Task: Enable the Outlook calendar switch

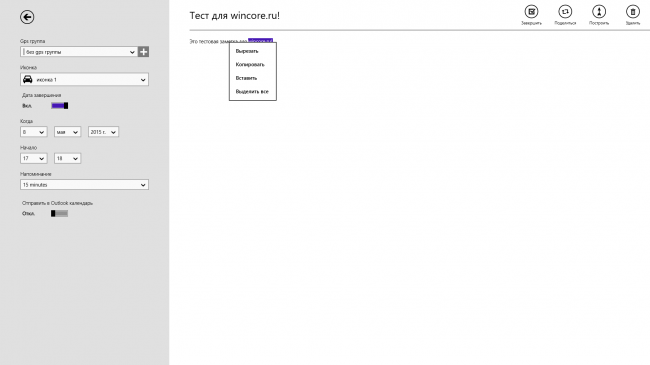Action: pyautogui.click(x=59, y=213)
